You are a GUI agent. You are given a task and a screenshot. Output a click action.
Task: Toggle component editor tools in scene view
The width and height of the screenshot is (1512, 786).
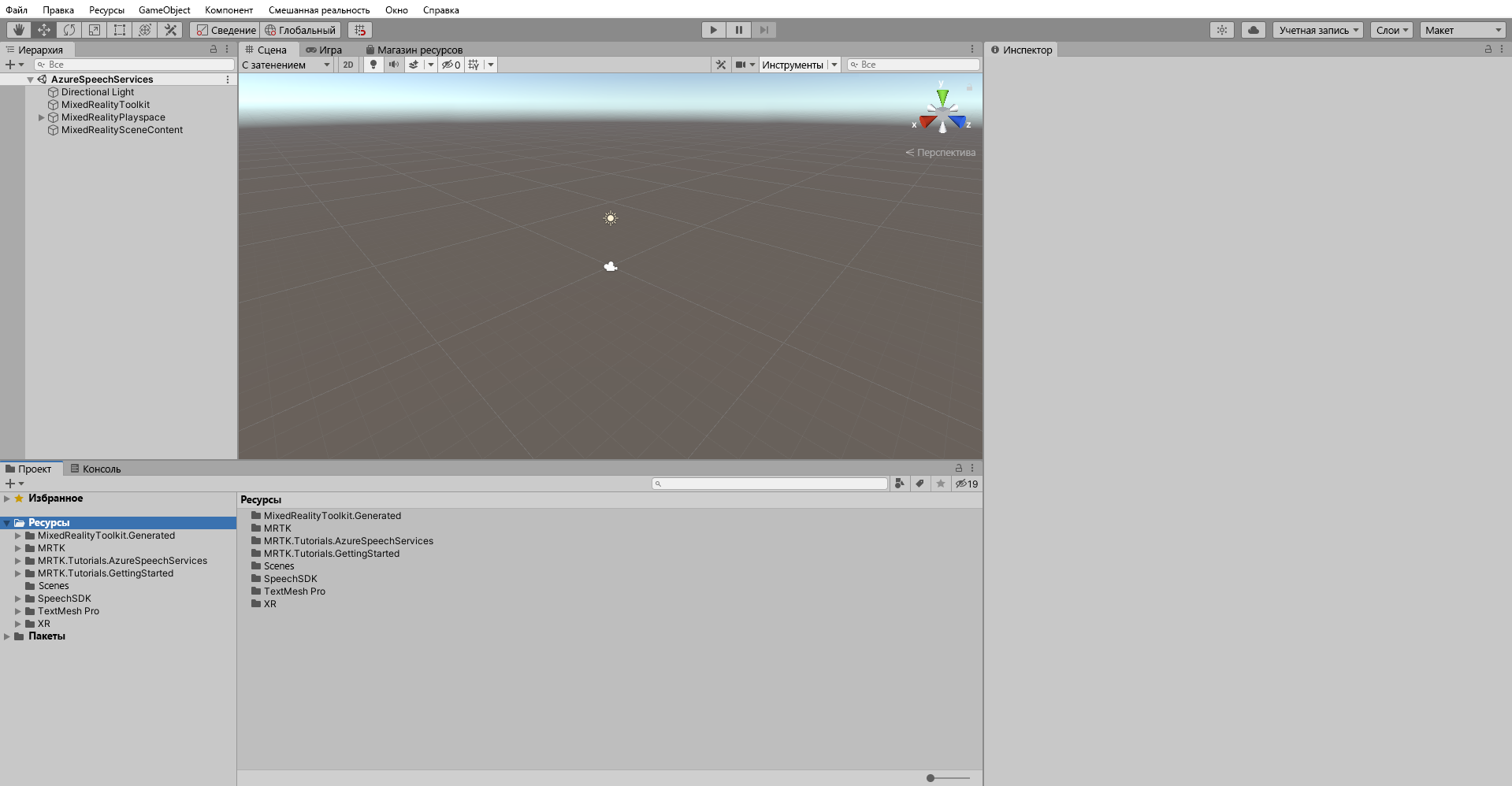click(x=721, y=65)
